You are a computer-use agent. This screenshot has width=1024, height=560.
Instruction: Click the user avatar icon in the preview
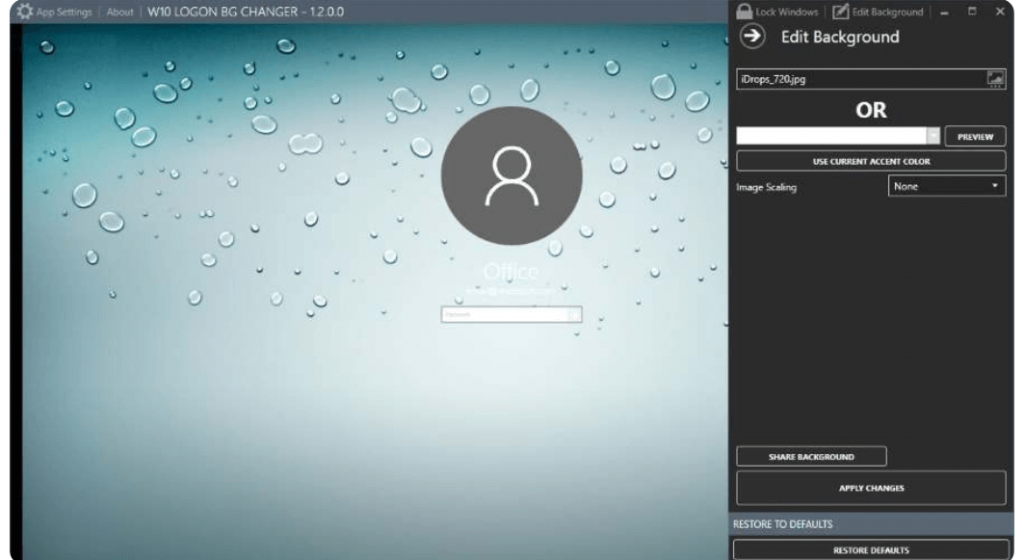pos(511,177)
